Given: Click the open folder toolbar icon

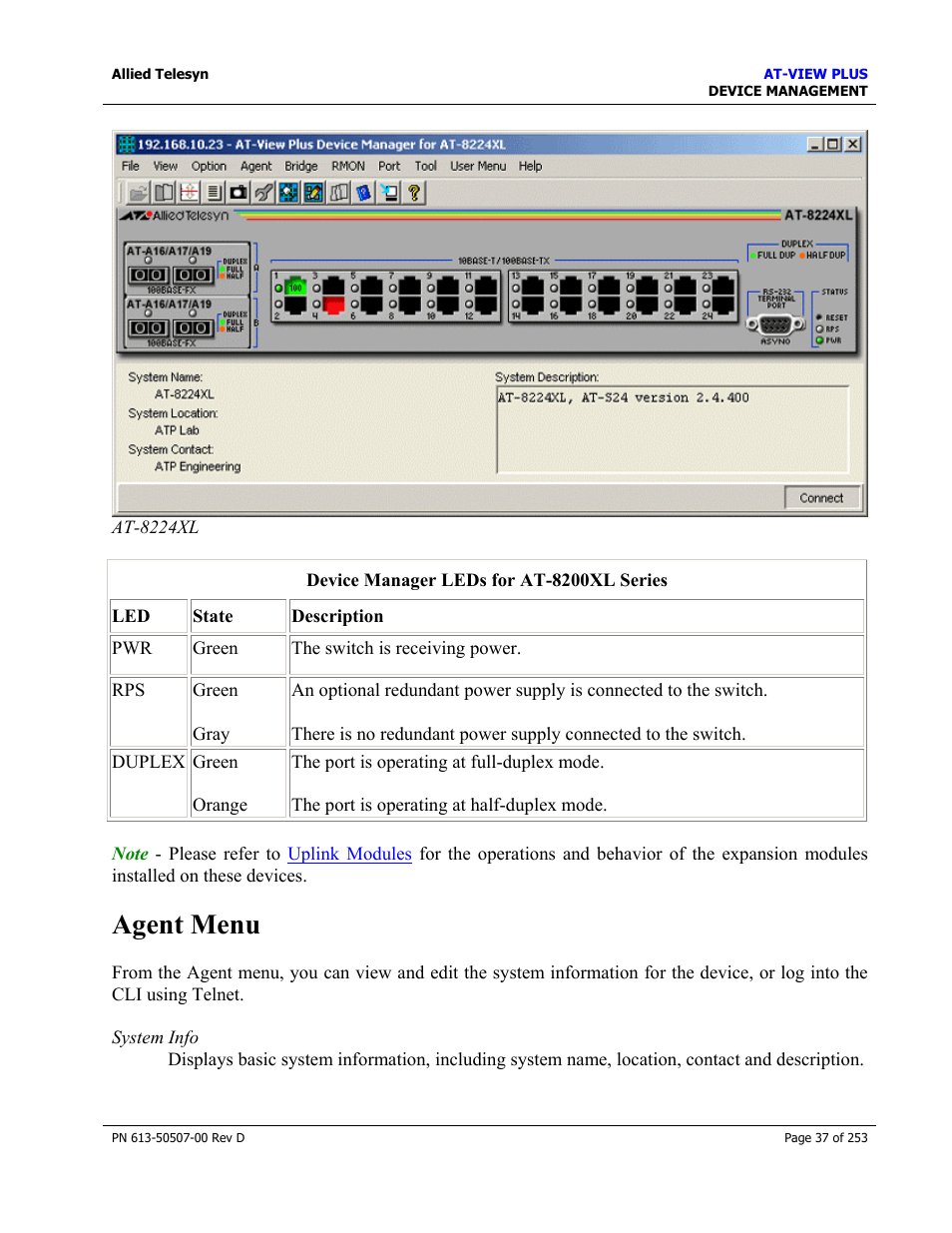Looking at the screenshot, I should click(139, 193).
